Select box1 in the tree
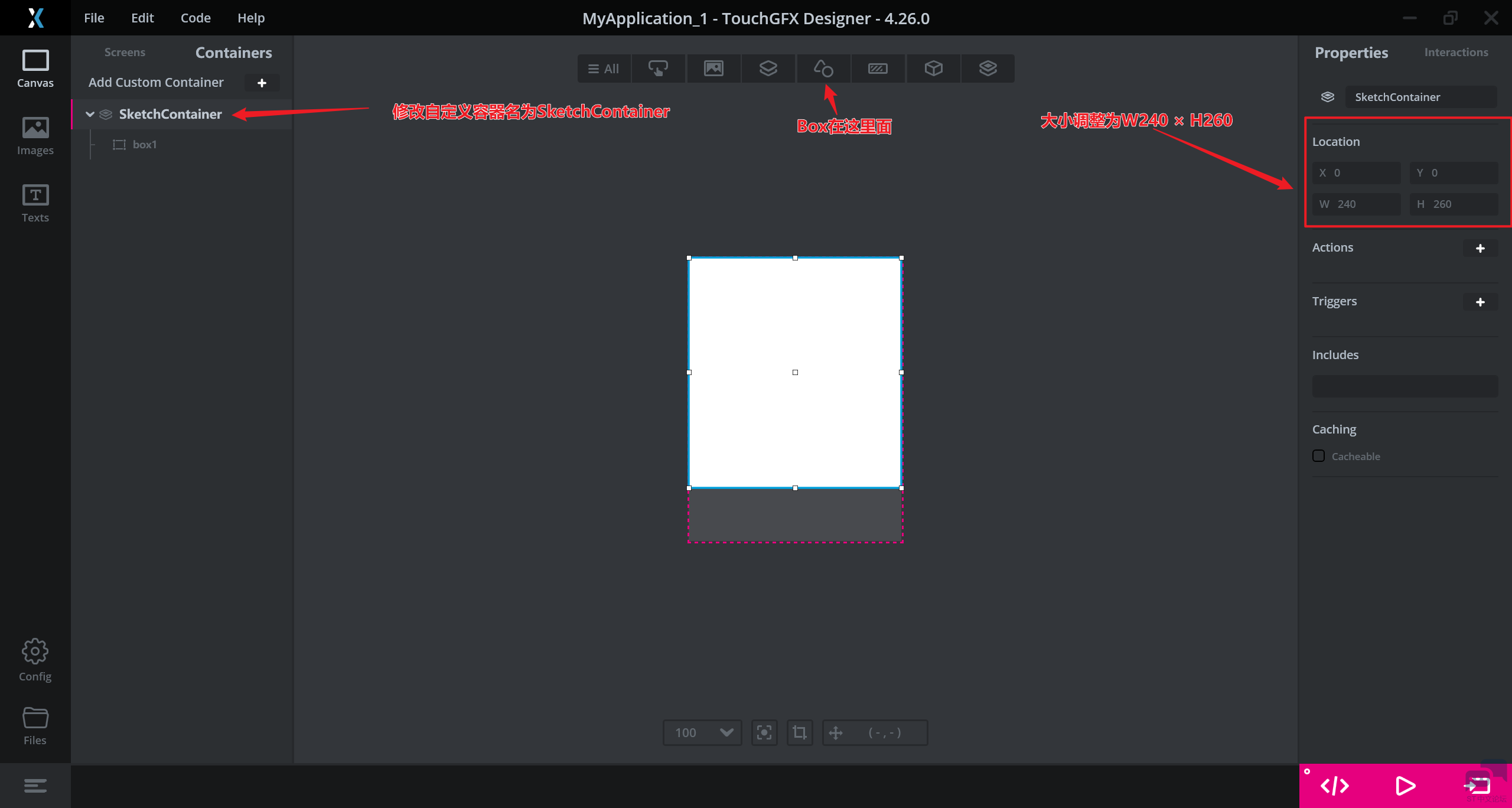The width and height of the screenshot is (1512, 808). pyautogui.click(x=144, y=144)
